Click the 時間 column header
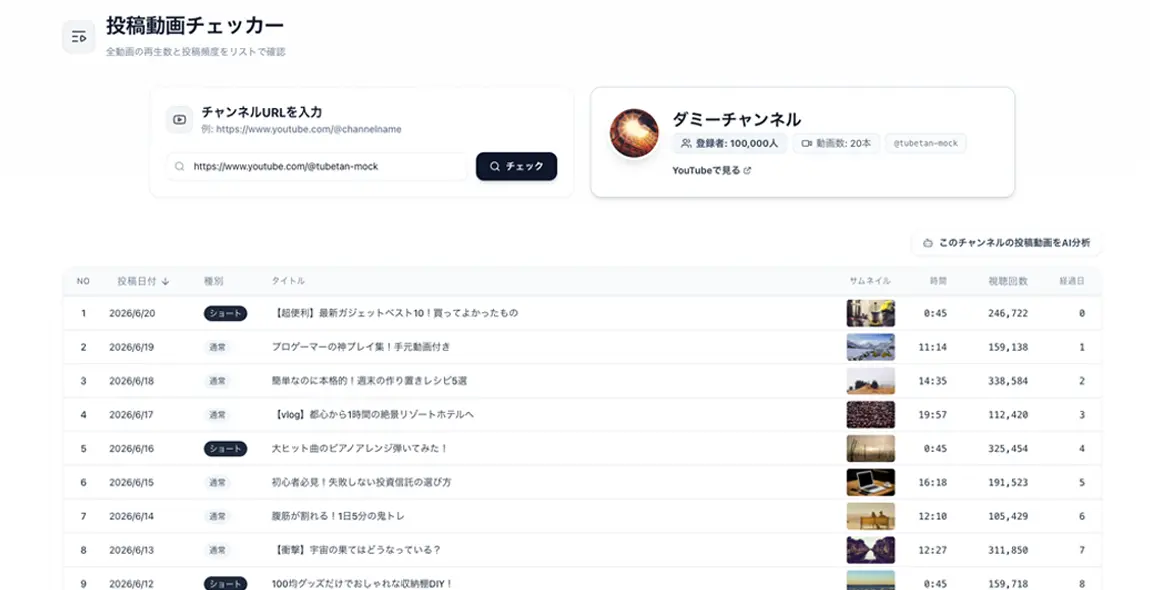This screenshot has height=590, width=1150. (938, 281)
